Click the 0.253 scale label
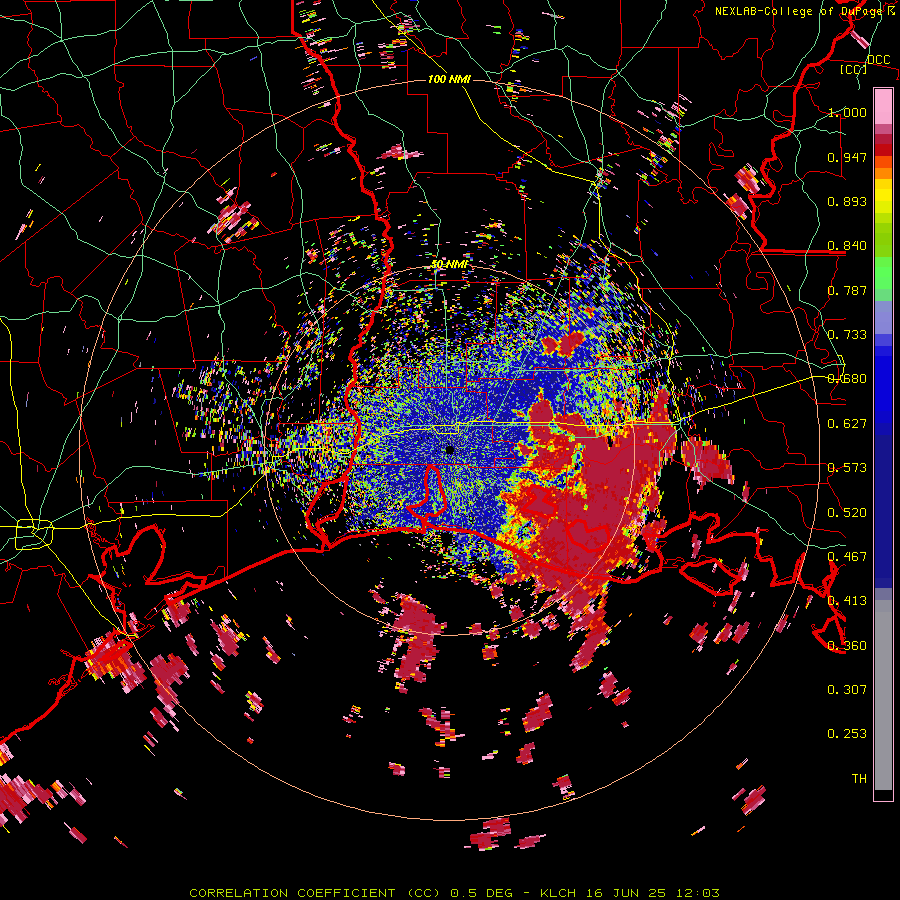 [x=847, y=734]
